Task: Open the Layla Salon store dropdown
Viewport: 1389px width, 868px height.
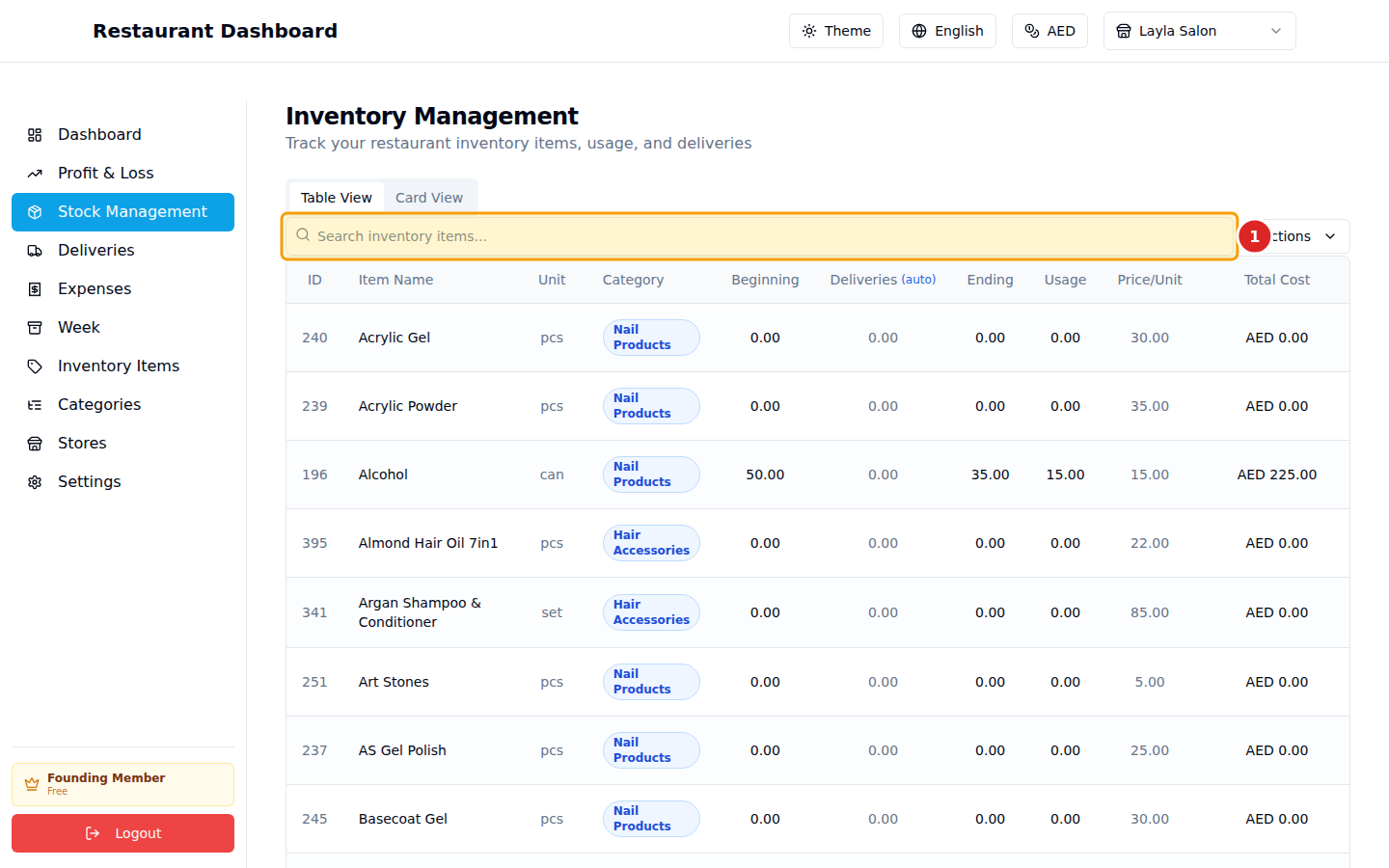Action: pyautogui.click(x=1199, y=31)
